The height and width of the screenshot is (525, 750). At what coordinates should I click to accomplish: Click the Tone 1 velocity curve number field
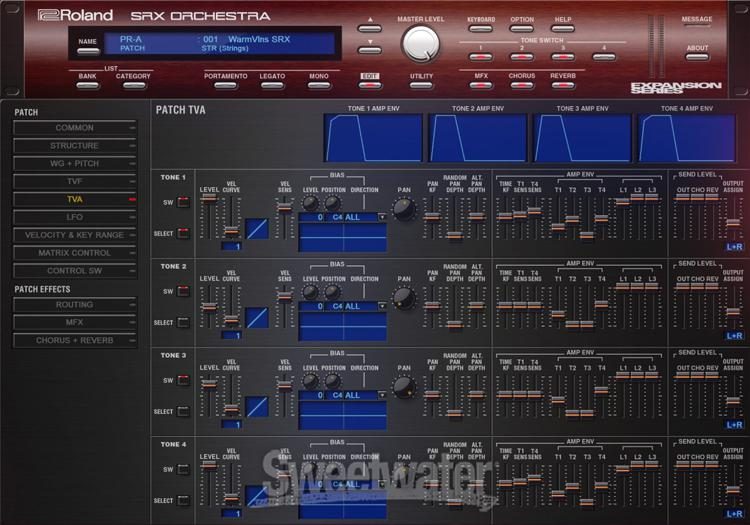(231, 246)
